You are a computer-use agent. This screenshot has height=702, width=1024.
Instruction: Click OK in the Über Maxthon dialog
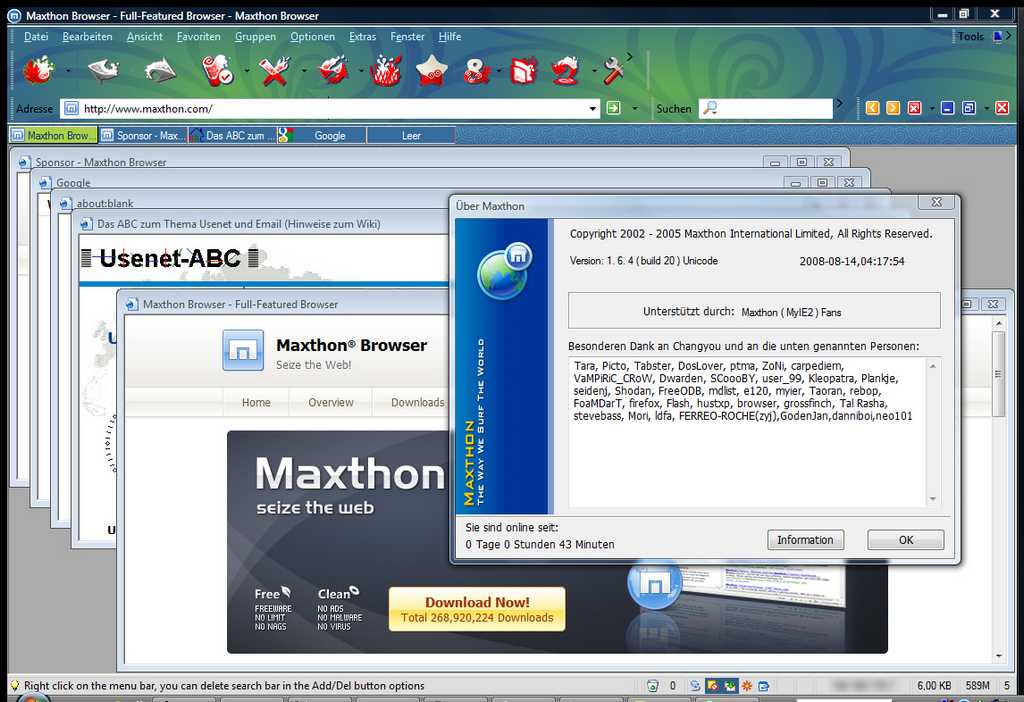[905, 540]
